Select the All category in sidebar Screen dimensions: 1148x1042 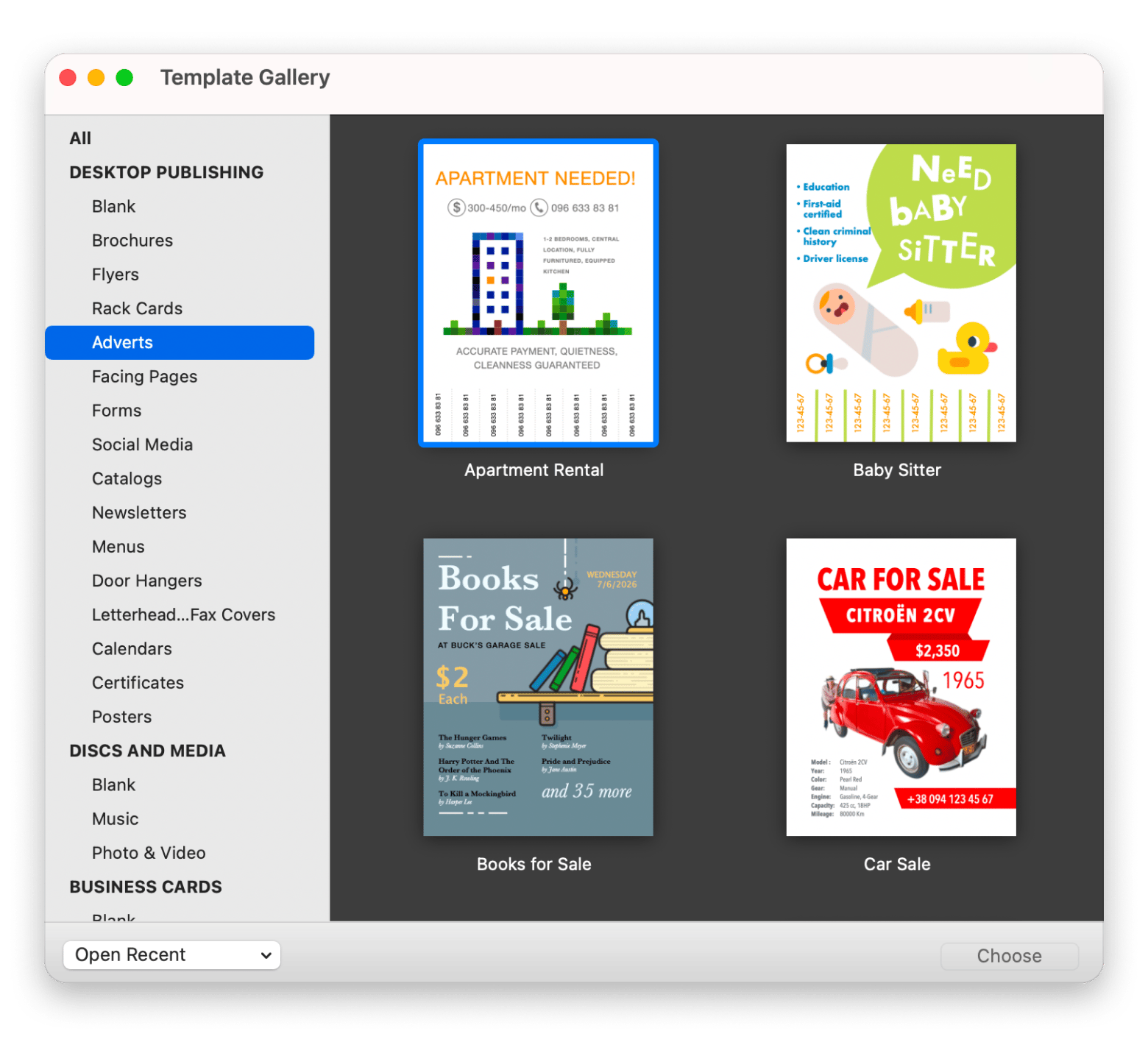pos(80,138)
